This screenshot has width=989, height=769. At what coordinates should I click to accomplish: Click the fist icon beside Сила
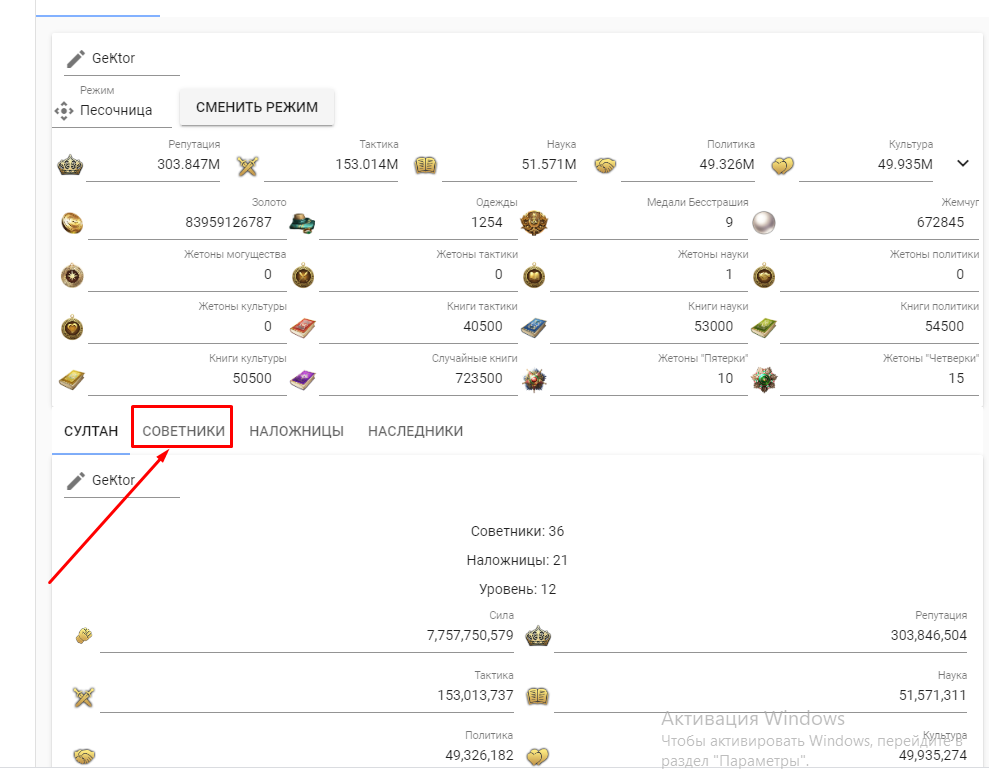pos(84,635)
